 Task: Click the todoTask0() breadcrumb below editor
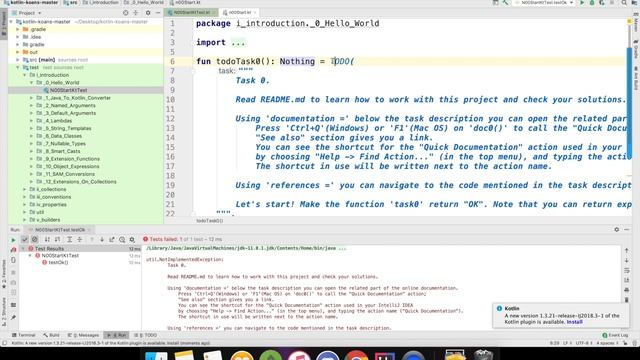pyautogui.click(x=210, y=221)
